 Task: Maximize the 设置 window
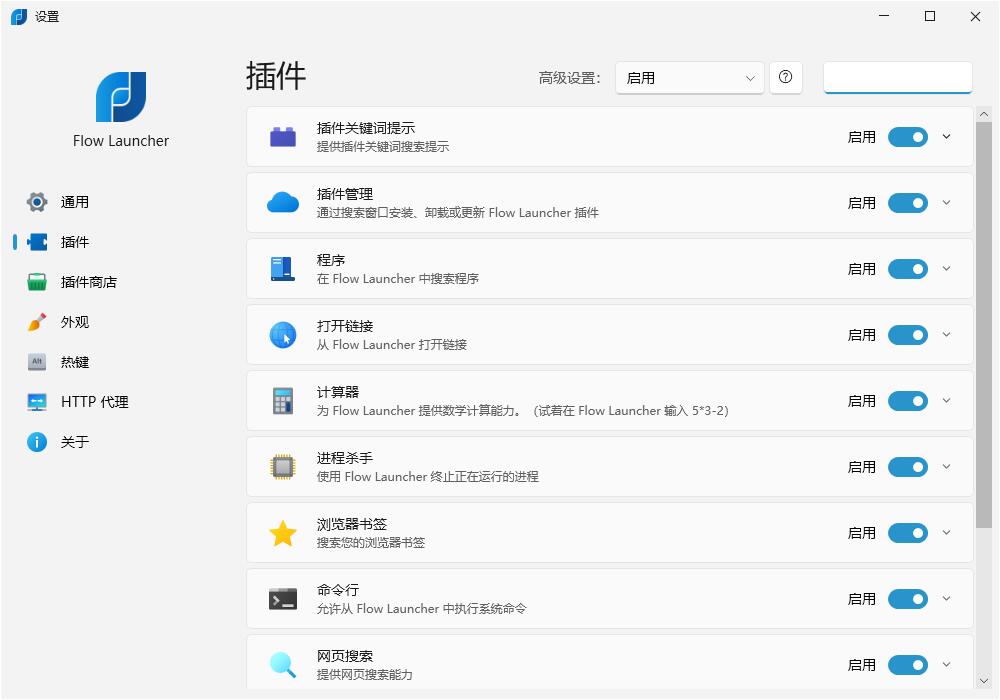coord(930,17)
